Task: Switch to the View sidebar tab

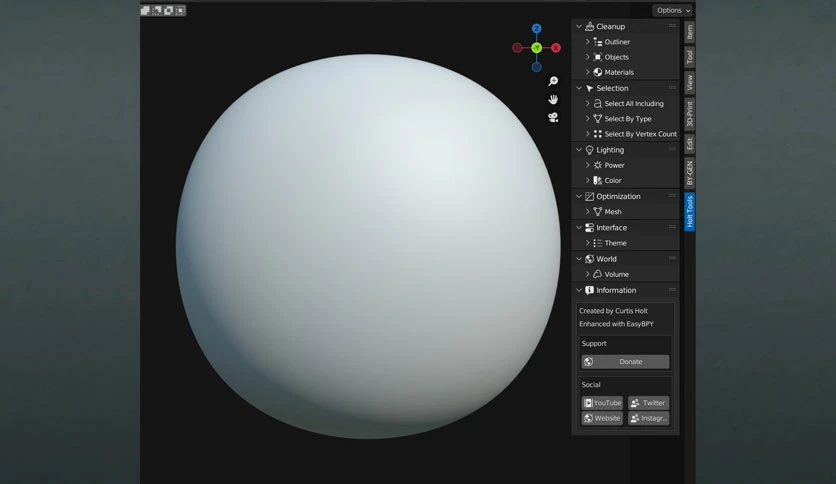Action: point(689,83)
